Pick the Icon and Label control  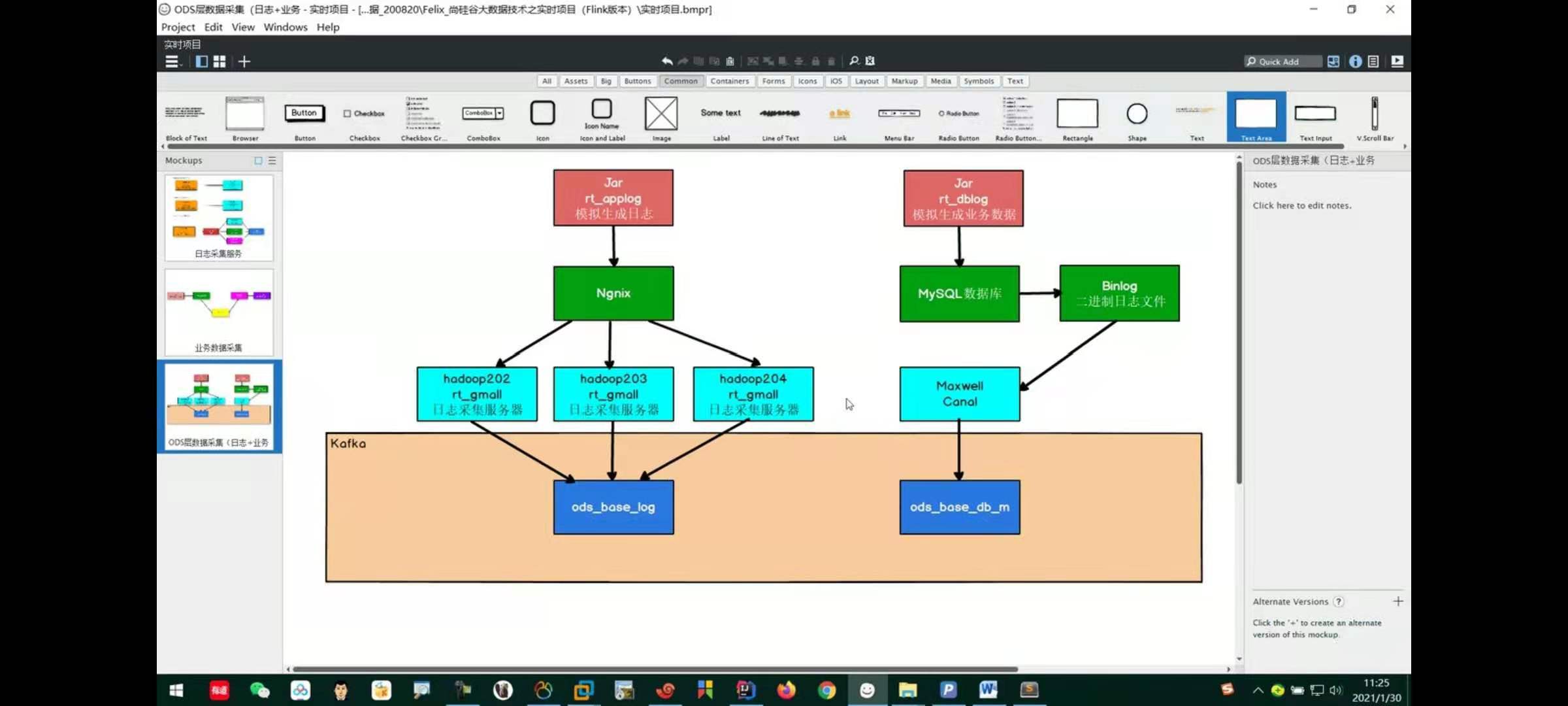click(602, 118)
